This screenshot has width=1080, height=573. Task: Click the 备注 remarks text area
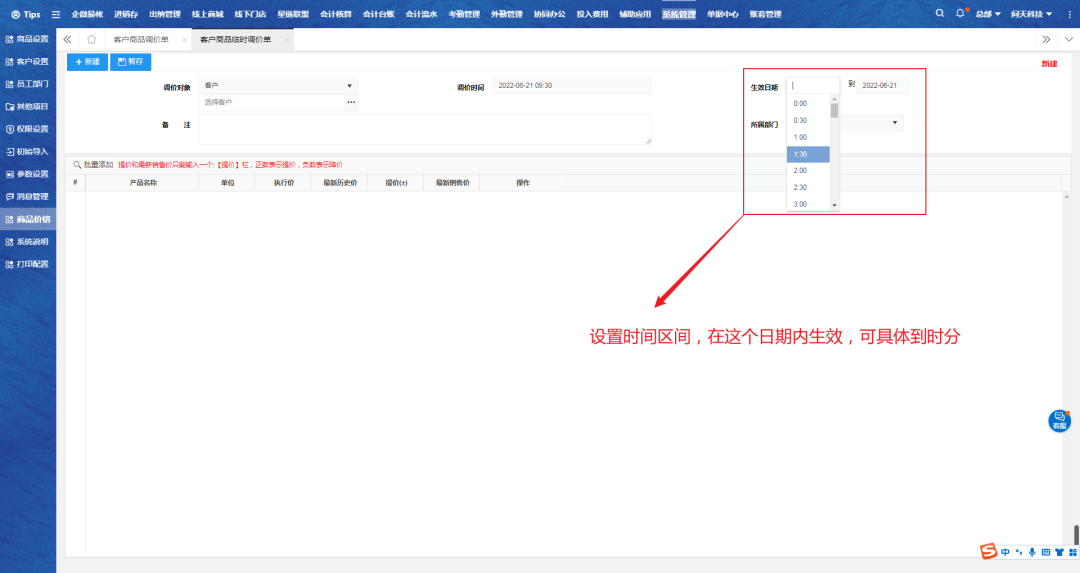[x=425, y=129]
